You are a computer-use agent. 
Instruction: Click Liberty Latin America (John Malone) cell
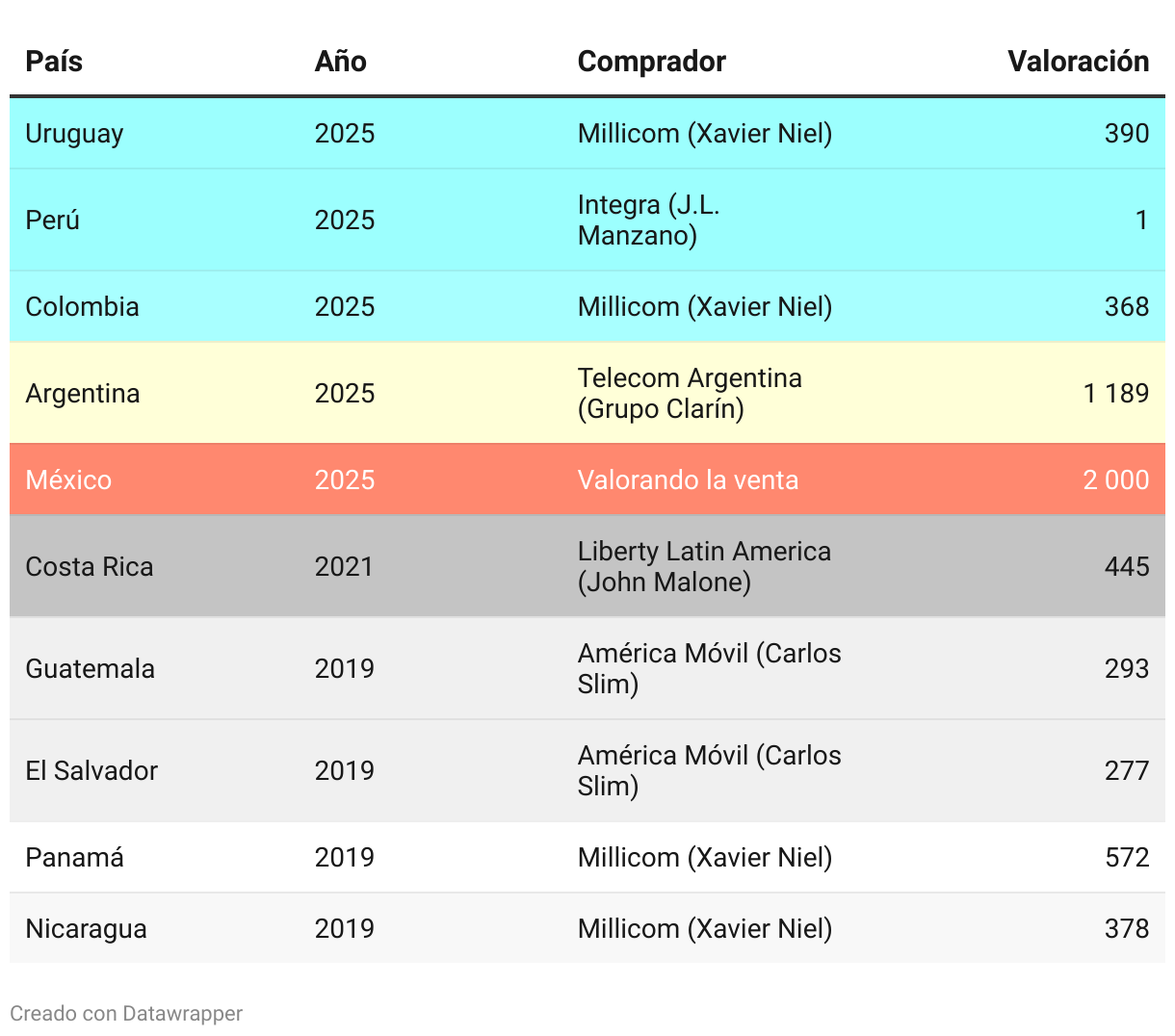click(x=704, y=567)
